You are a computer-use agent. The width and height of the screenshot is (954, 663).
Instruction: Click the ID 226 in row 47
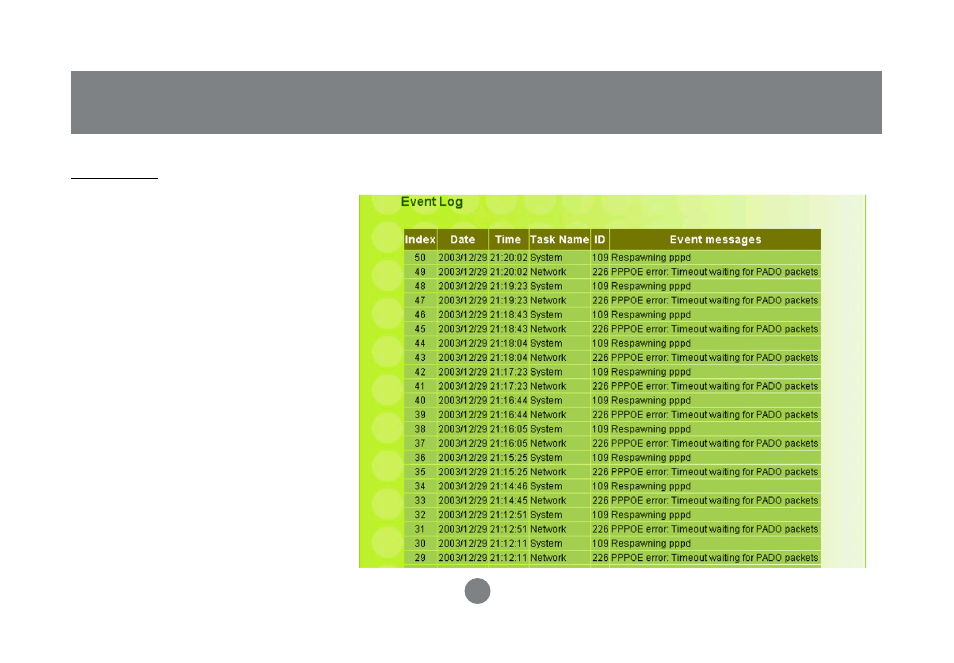tap(600, 300)
